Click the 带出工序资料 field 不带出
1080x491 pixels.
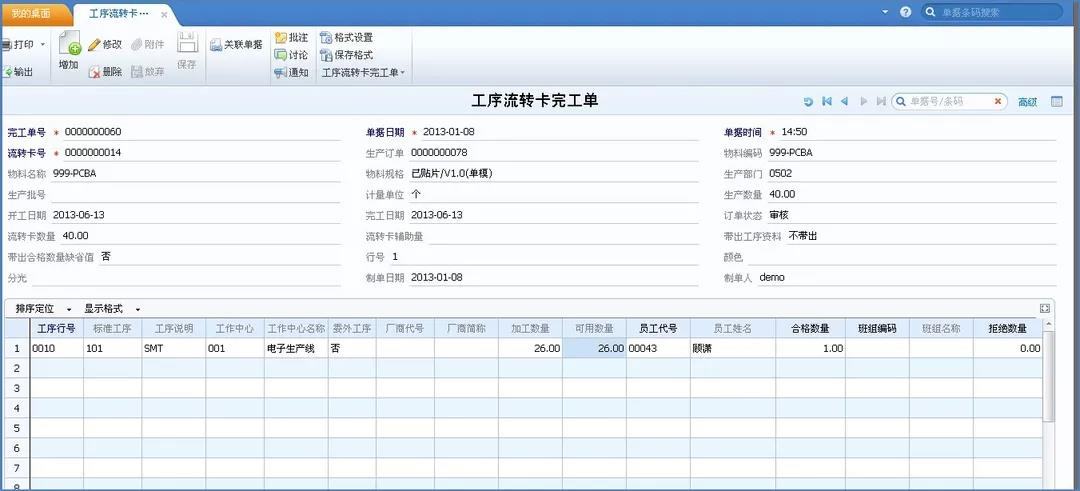pos(922,236)
